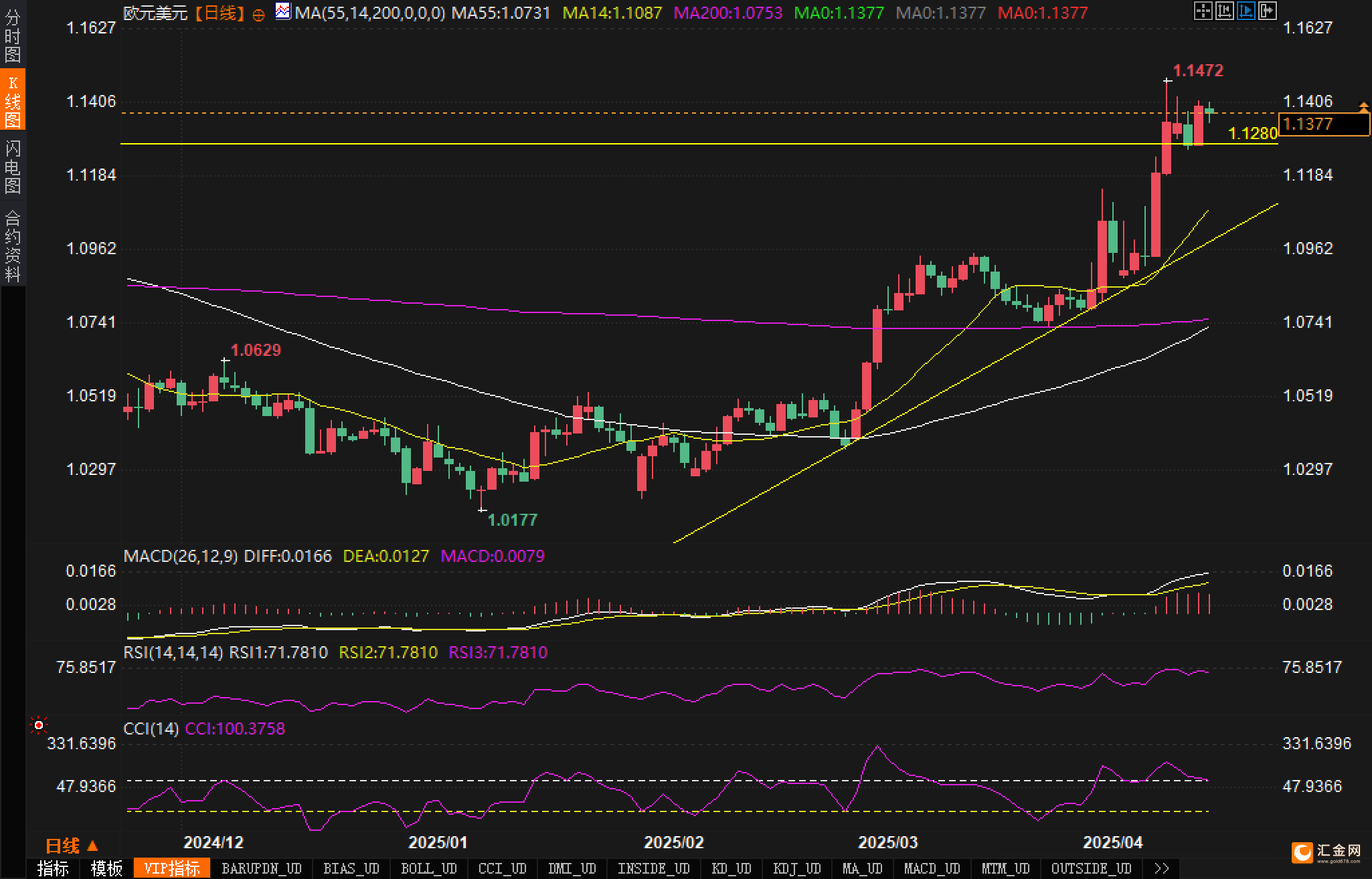Click the crosshair cursor icon at top right

coord(1203,11)
